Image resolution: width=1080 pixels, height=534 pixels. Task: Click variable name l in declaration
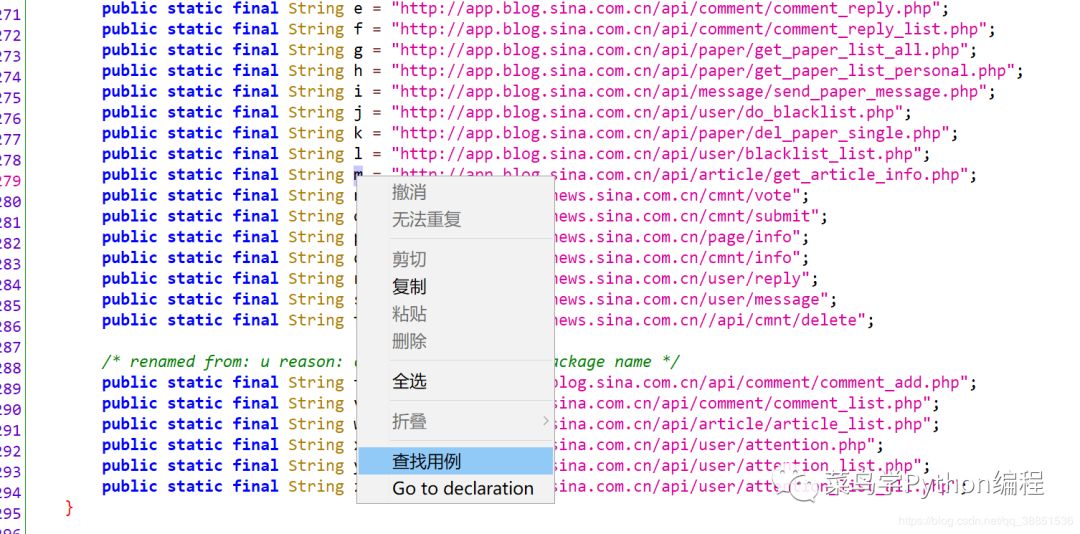tap(358, 154)
